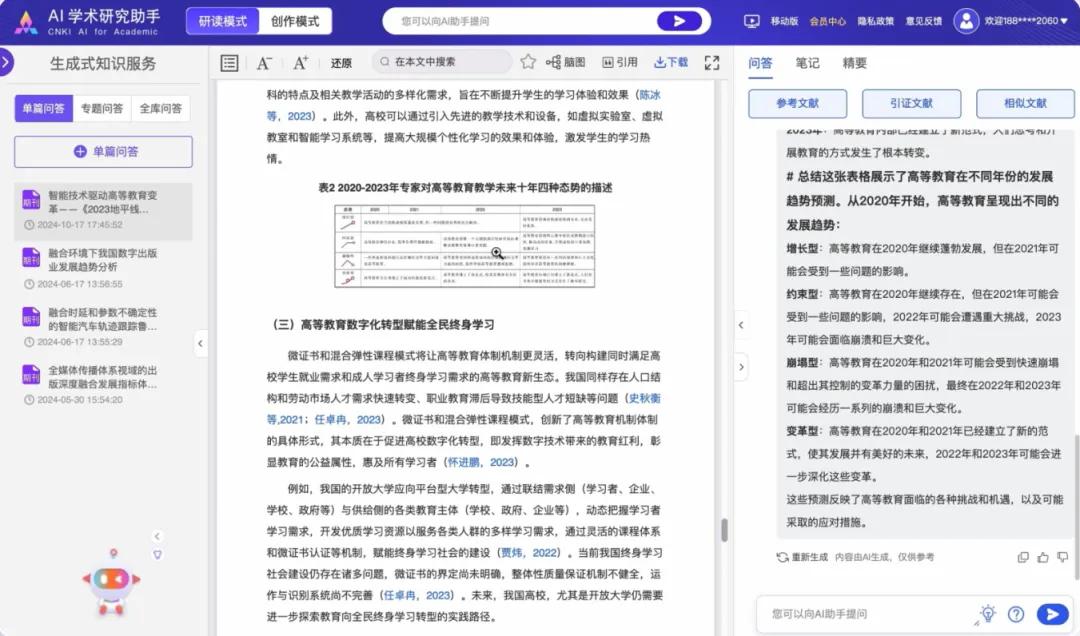The image size is (1080, 636).
Task: Enter fullscreen reading mode icon
Action: [712, 63]
